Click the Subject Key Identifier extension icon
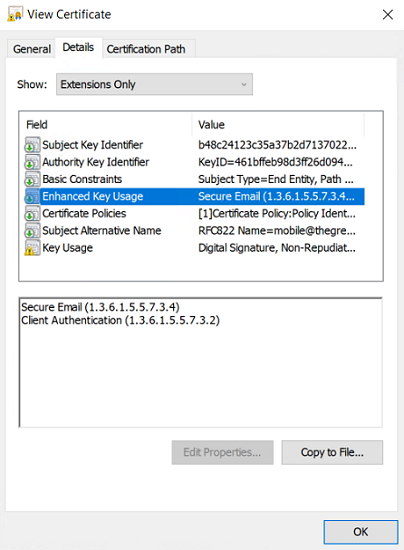The image size is (404, 550). [x=32, y=145]
